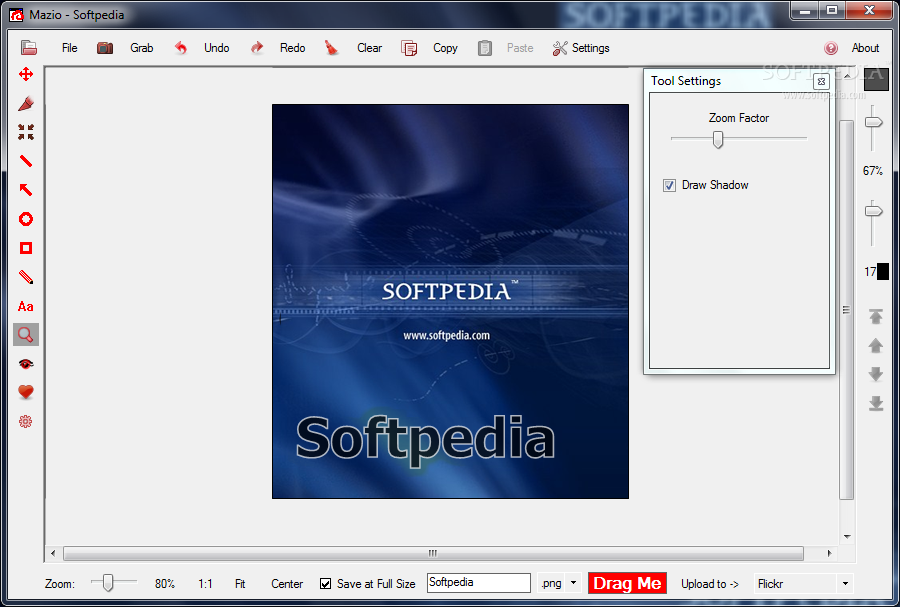
Task: Move item down one level arrow
Action: [x=875, y=374]
